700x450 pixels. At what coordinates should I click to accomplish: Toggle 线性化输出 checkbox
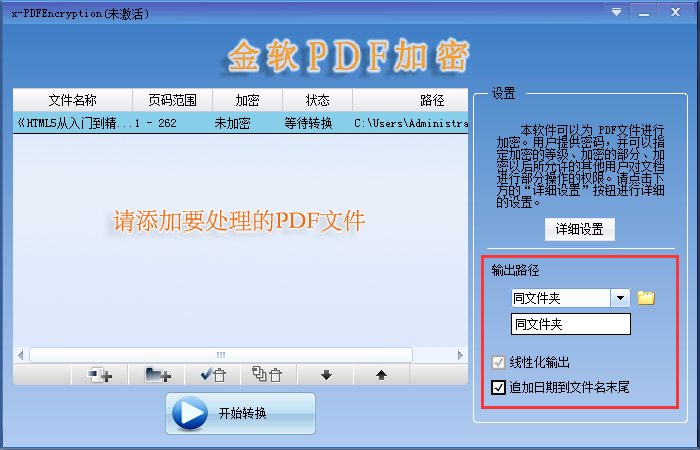[x=498, y=362]
